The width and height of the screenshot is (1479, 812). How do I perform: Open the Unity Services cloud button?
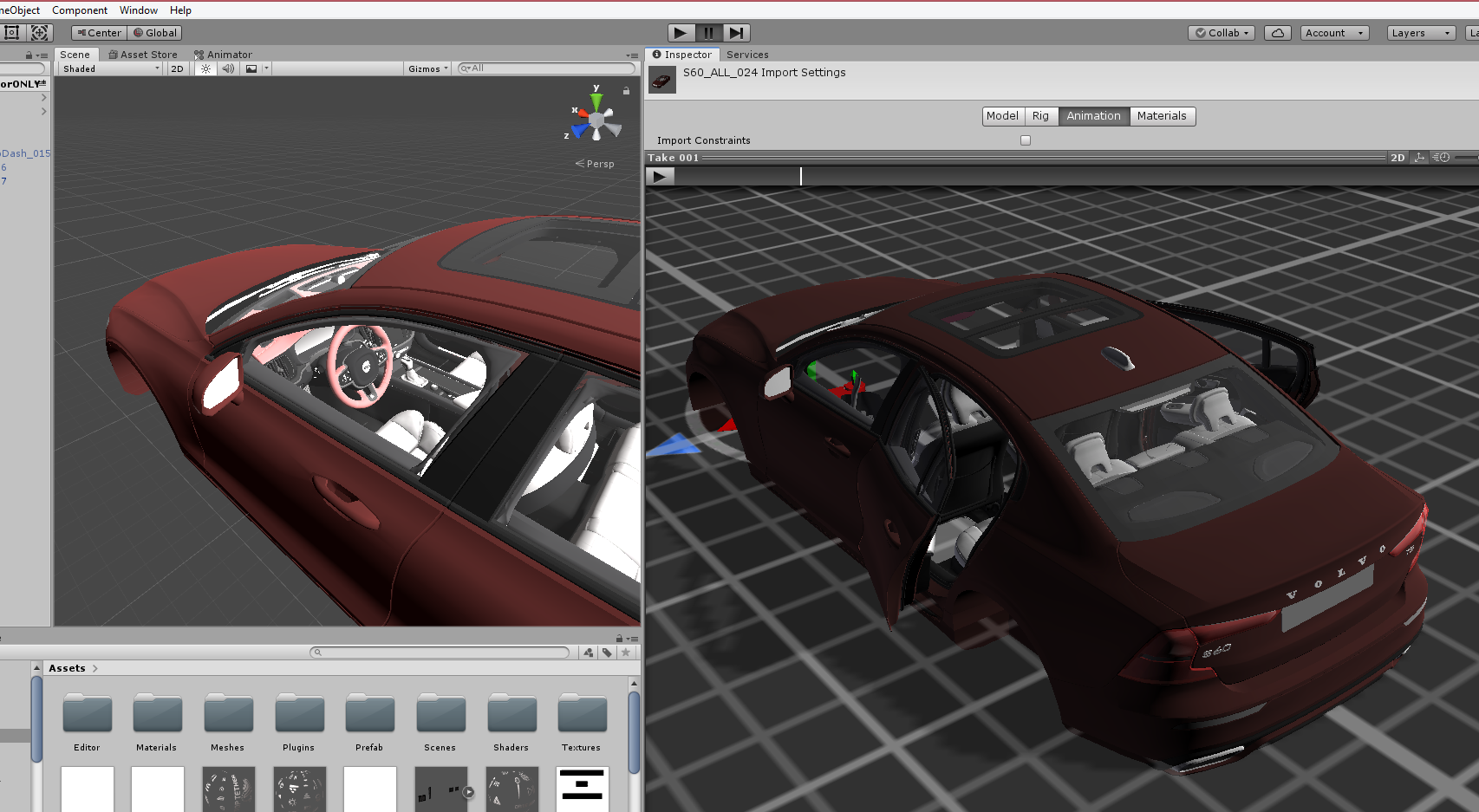1278,33
